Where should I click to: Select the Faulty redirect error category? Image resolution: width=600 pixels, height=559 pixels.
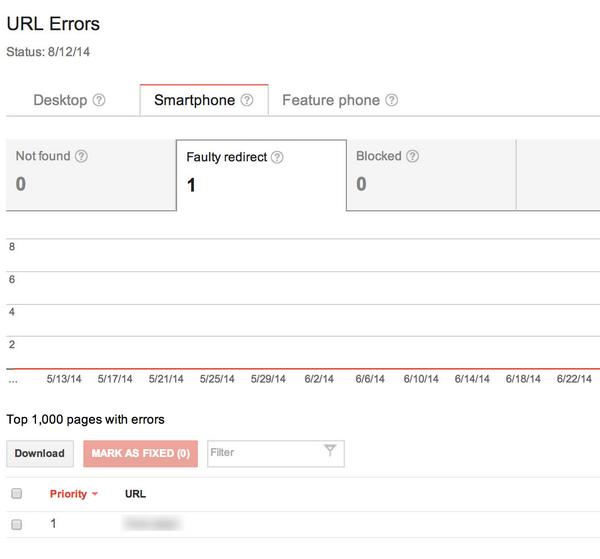(x=260, y=175)
